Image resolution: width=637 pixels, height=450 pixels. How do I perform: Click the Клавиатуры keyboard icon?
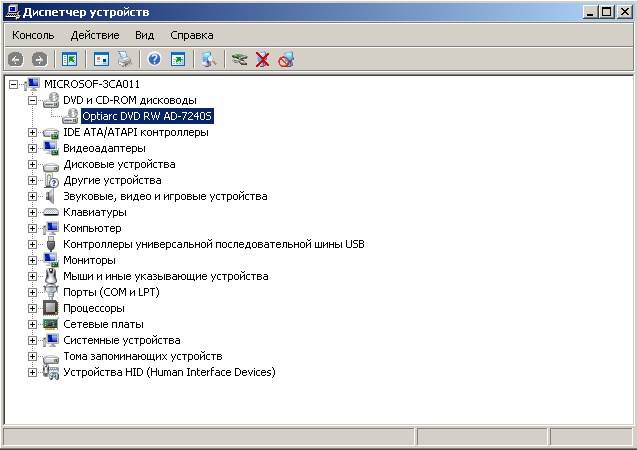pyautogui.click(x=51, y=212)
